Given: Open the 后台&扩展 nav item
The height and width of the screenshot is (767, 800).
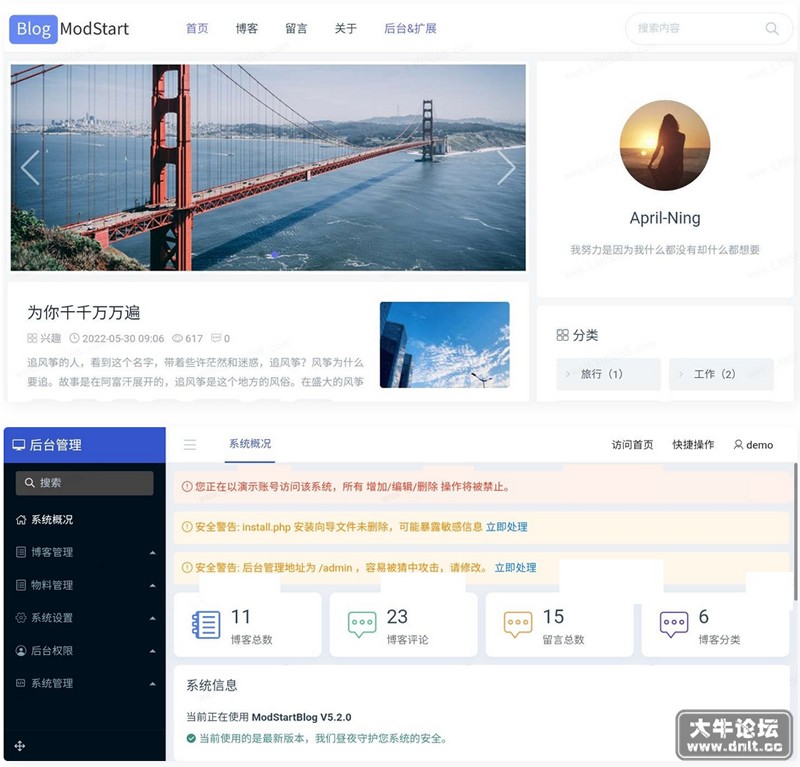Looking at the screenshot, I should [410, 29].
